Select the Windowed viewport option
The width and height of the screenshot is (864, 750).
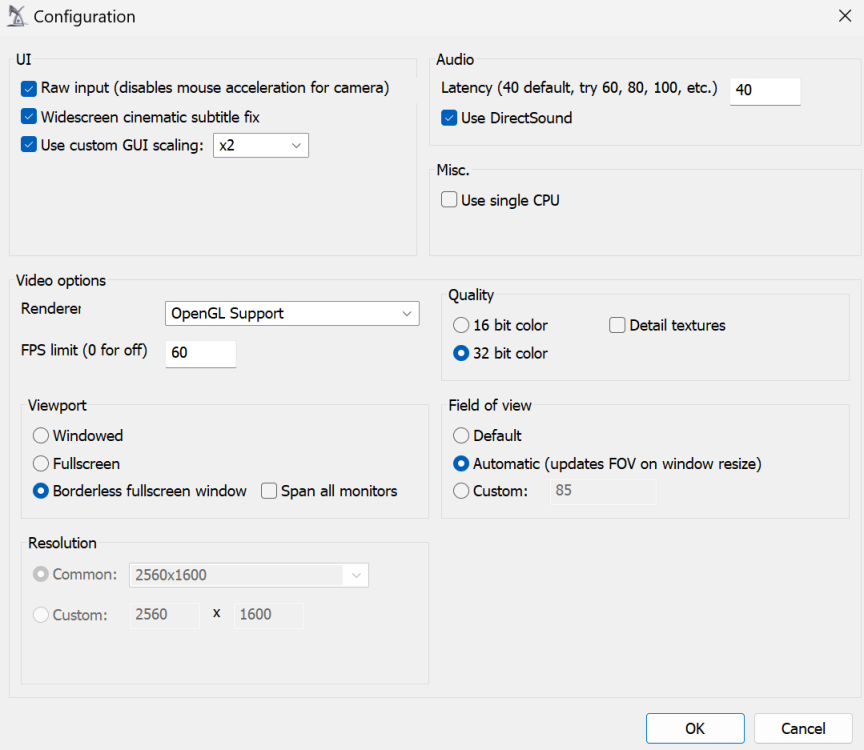tap(41, 436)
